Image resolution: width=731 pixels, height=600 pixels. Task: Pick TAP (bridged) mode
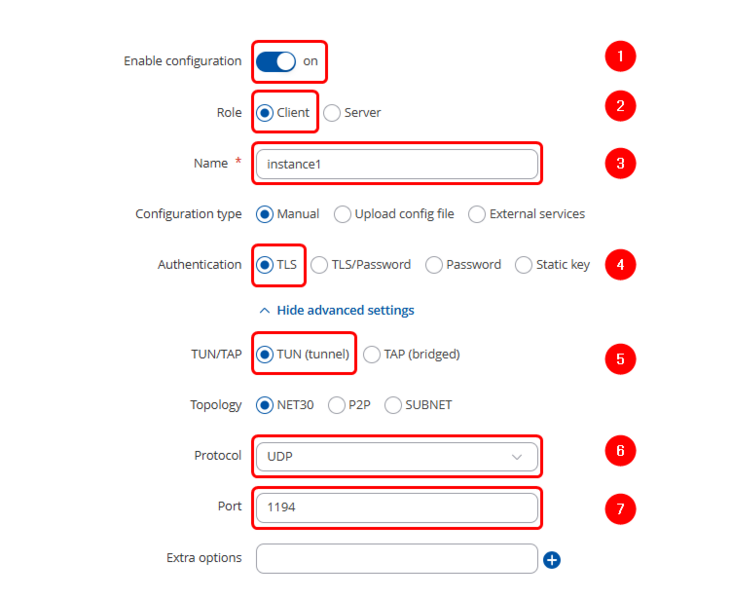[x=371, y=354]
